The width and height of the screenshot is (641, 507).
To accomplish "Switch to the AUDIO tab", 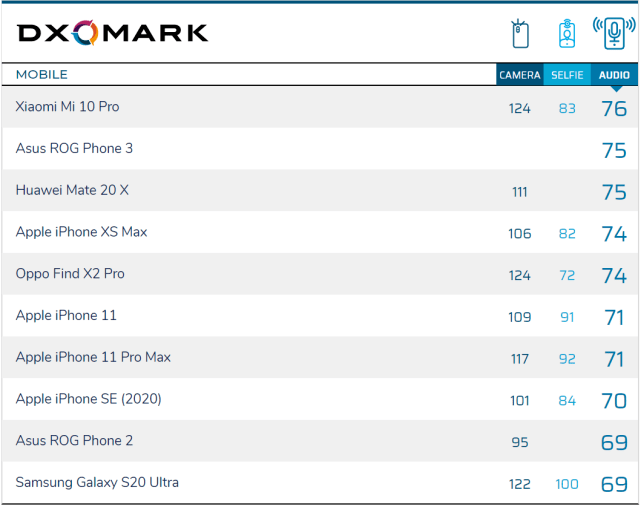I will (614, 75).
